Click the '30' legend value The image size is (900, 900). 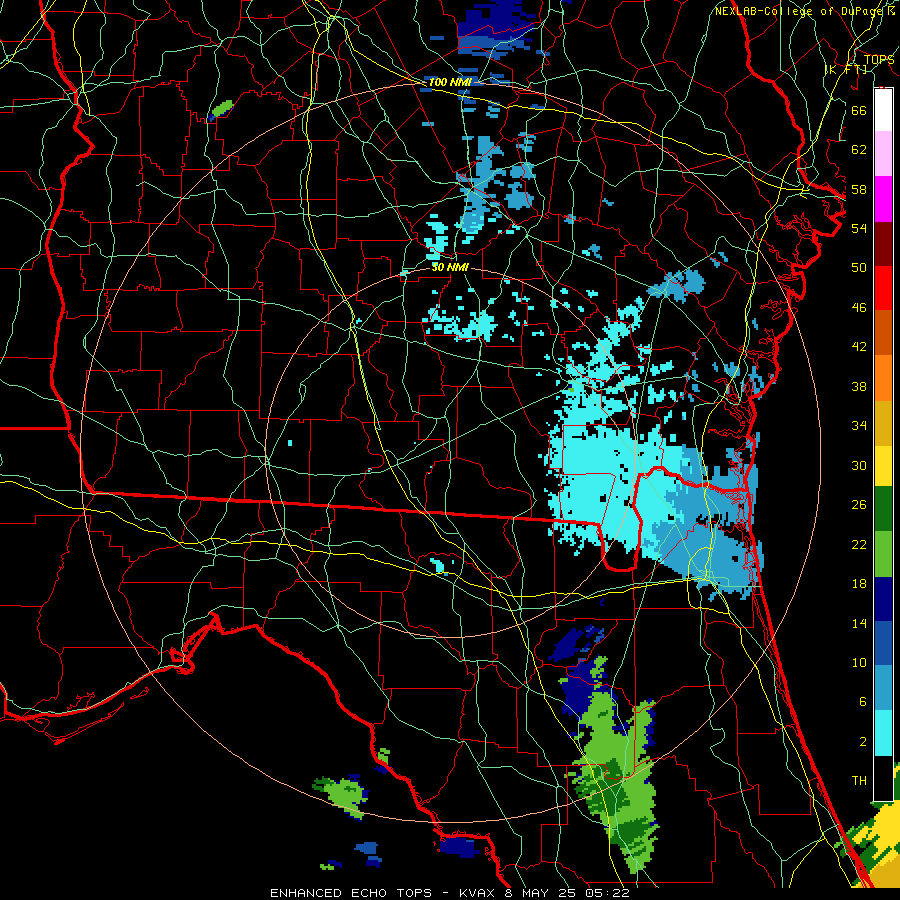click(859, 465)
